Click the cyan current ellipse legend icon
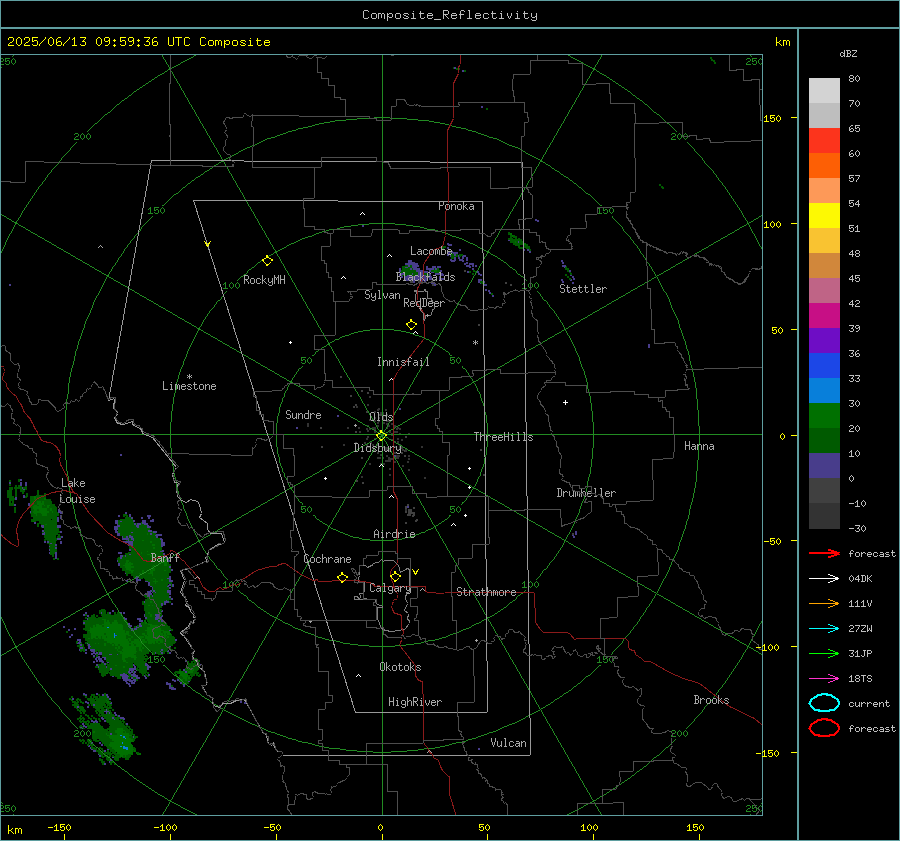 click(824, 703)
